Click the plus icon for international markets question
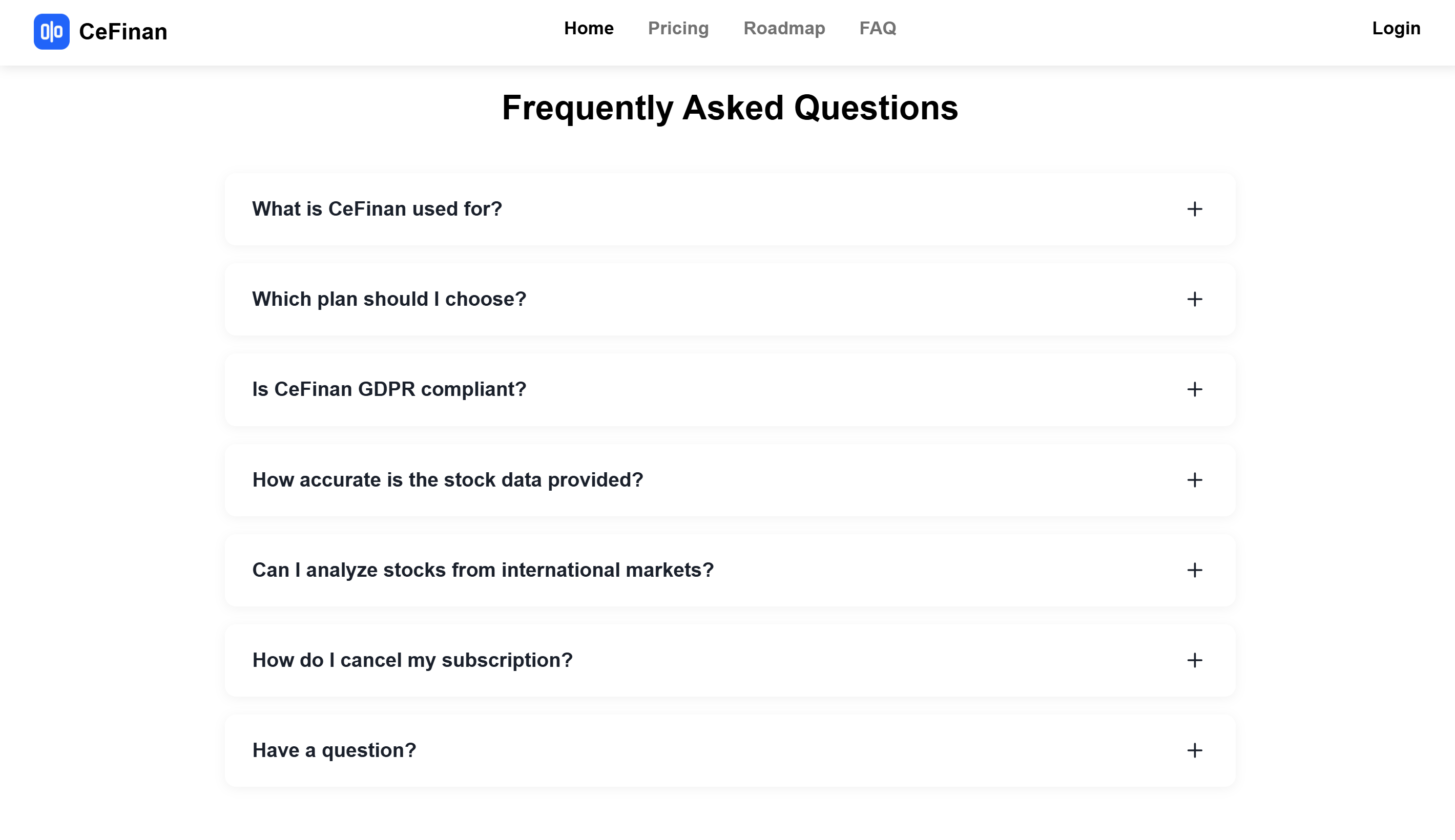This screenshot has width=1455, height=840. [1195, 570]
